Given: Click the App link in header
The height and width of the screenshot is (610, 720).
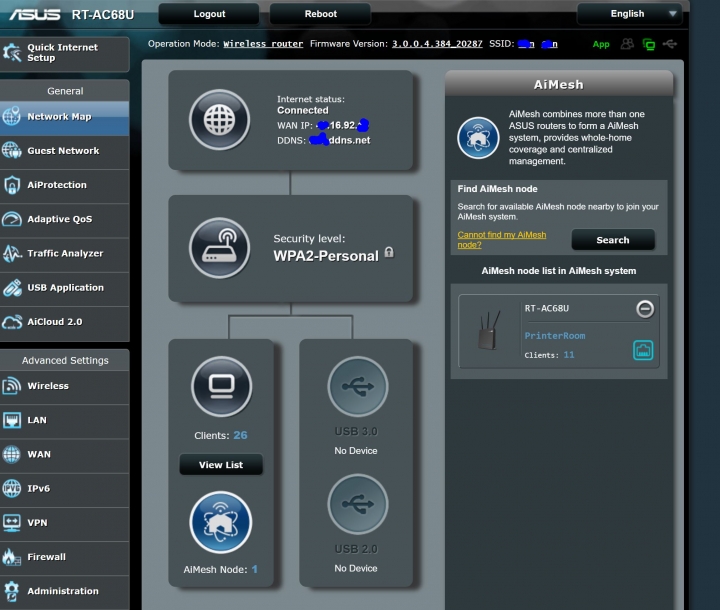Looking at the screenshot, I should pos(601,44).
